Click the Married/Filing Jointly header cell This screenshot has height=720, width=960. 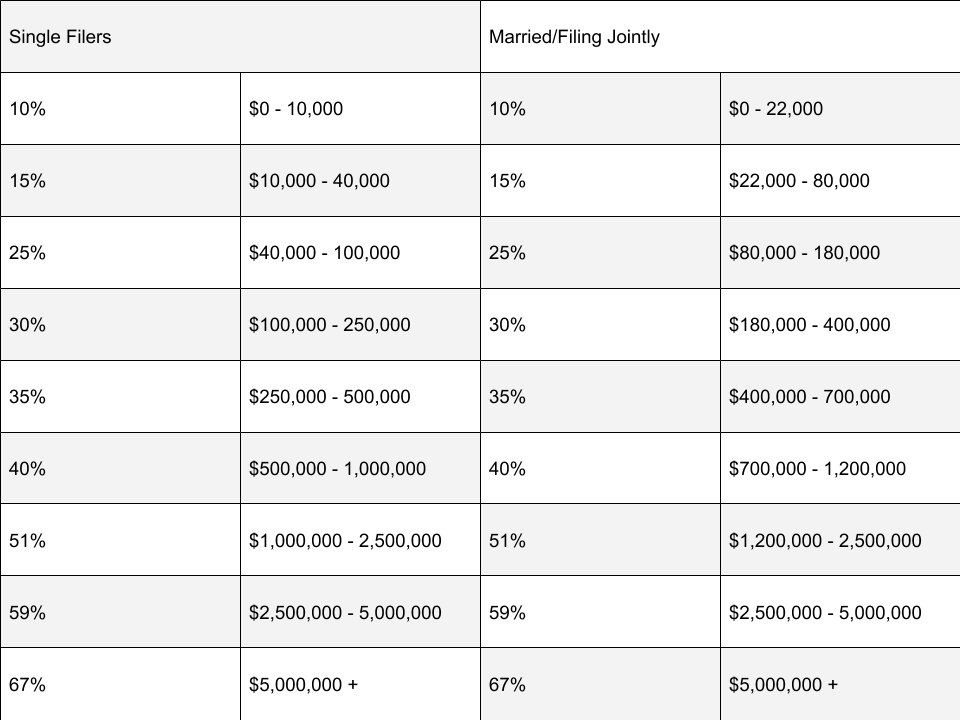click(720, 37)
